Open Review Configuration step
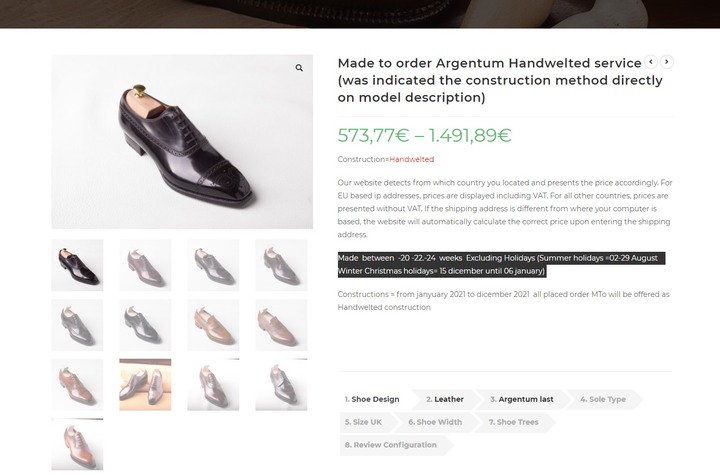 [391, 445]
